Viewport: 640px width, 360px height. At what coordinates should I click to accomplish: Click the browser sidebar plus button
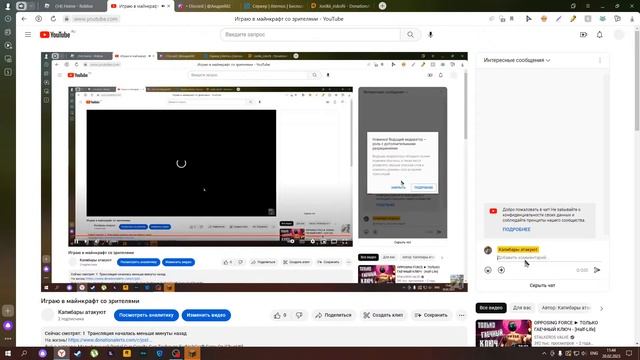(x=8, y=311)
